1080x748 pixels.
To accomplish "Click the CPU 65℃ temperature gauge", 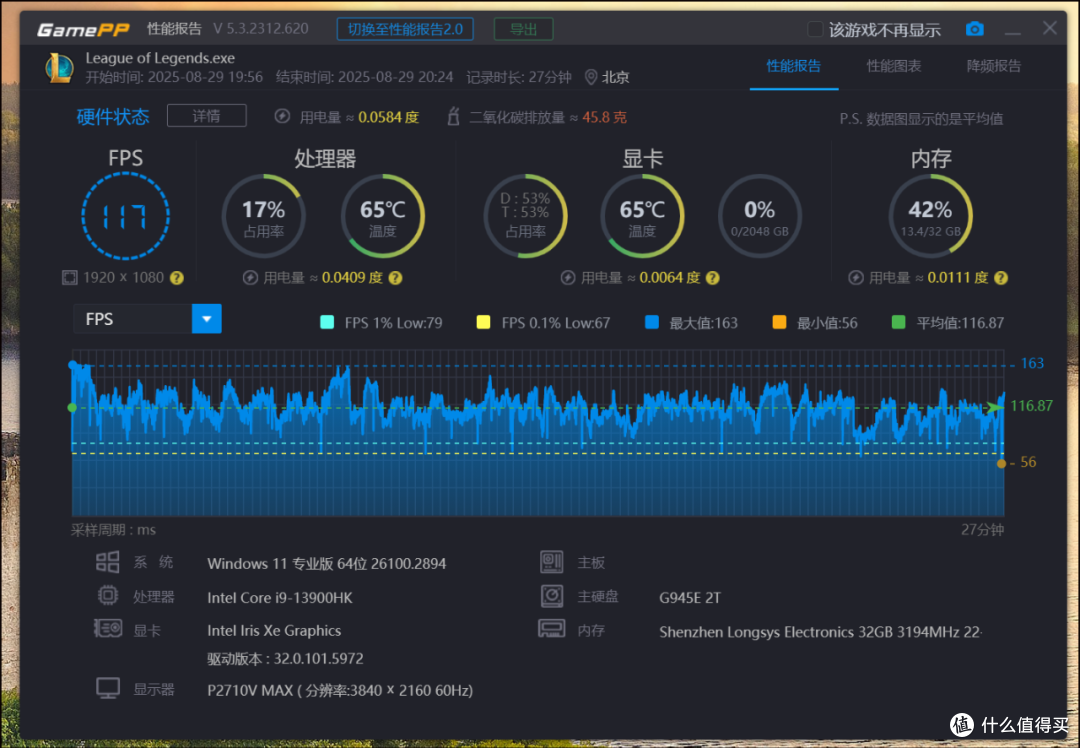I will pyautogui.click(x=383, y=216).
